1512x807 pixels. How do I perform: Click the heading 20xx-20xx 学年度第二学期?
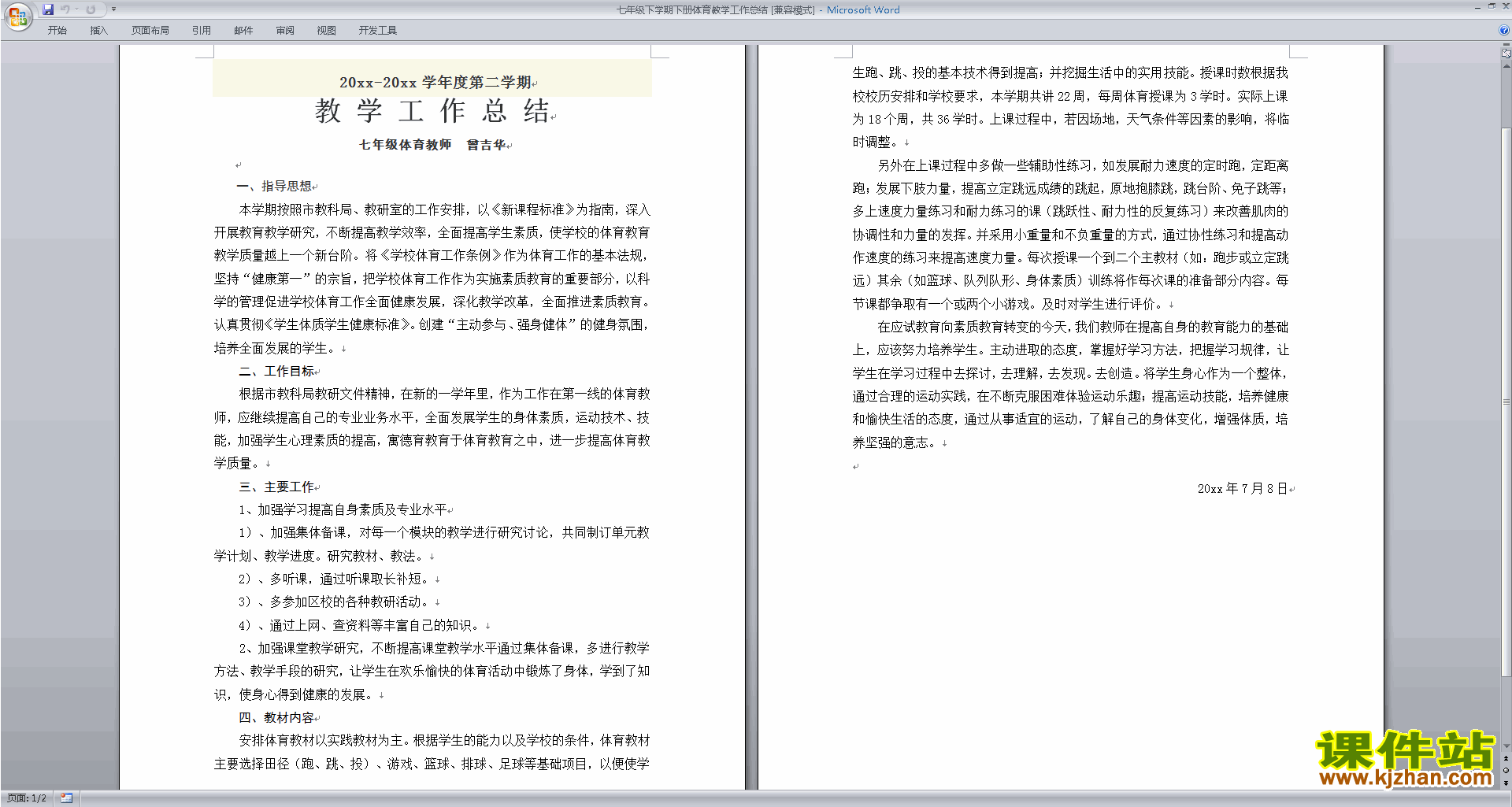(x=435, y=83)
